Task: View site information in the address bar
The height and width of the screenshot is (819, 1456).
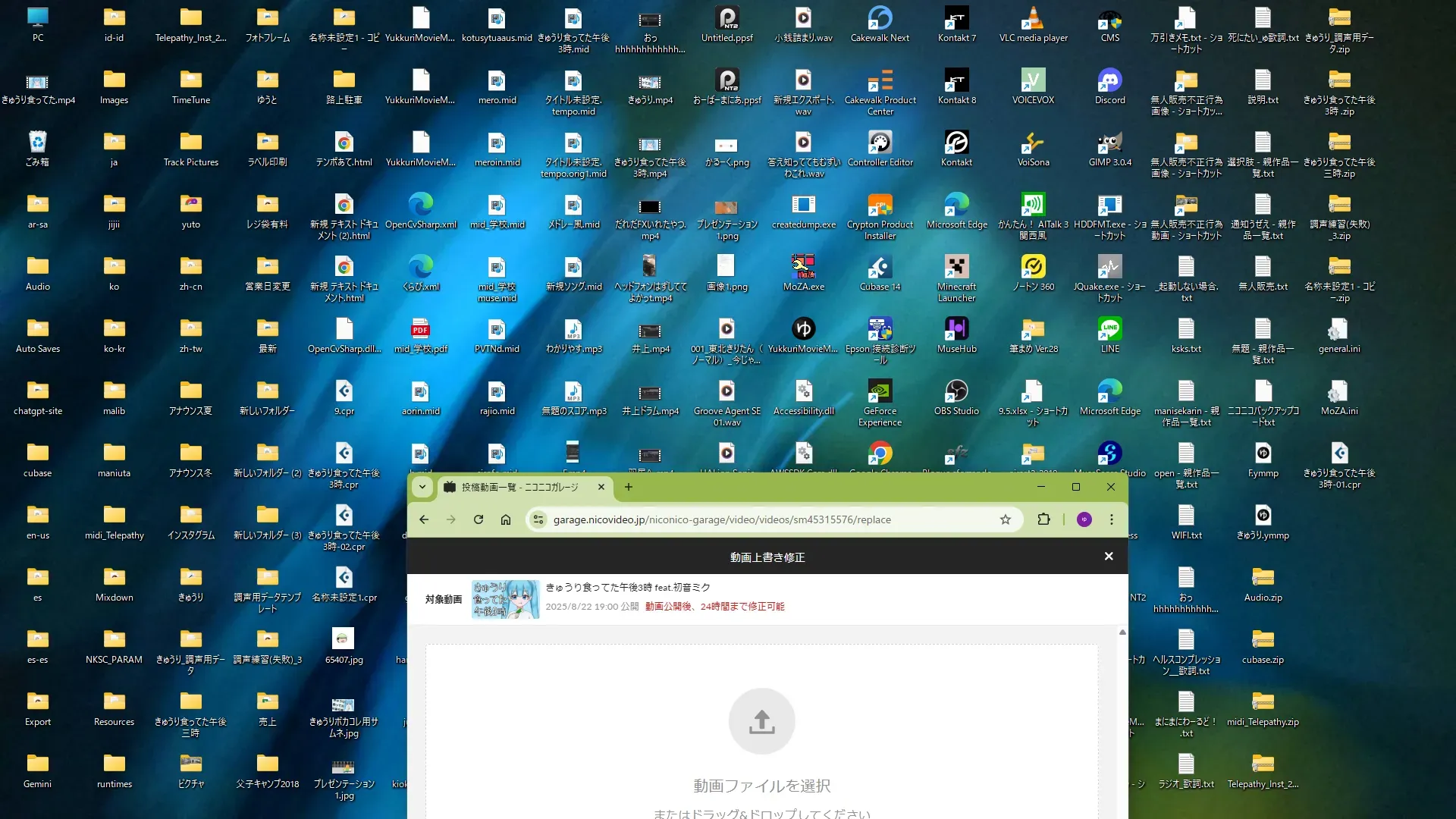Action: coord(538,519)
